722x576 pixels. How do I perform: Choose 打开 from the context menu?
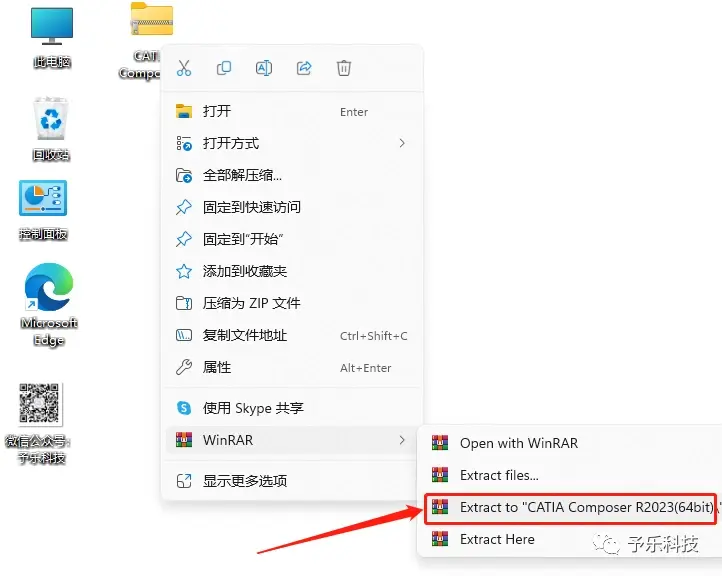(292, 111)
